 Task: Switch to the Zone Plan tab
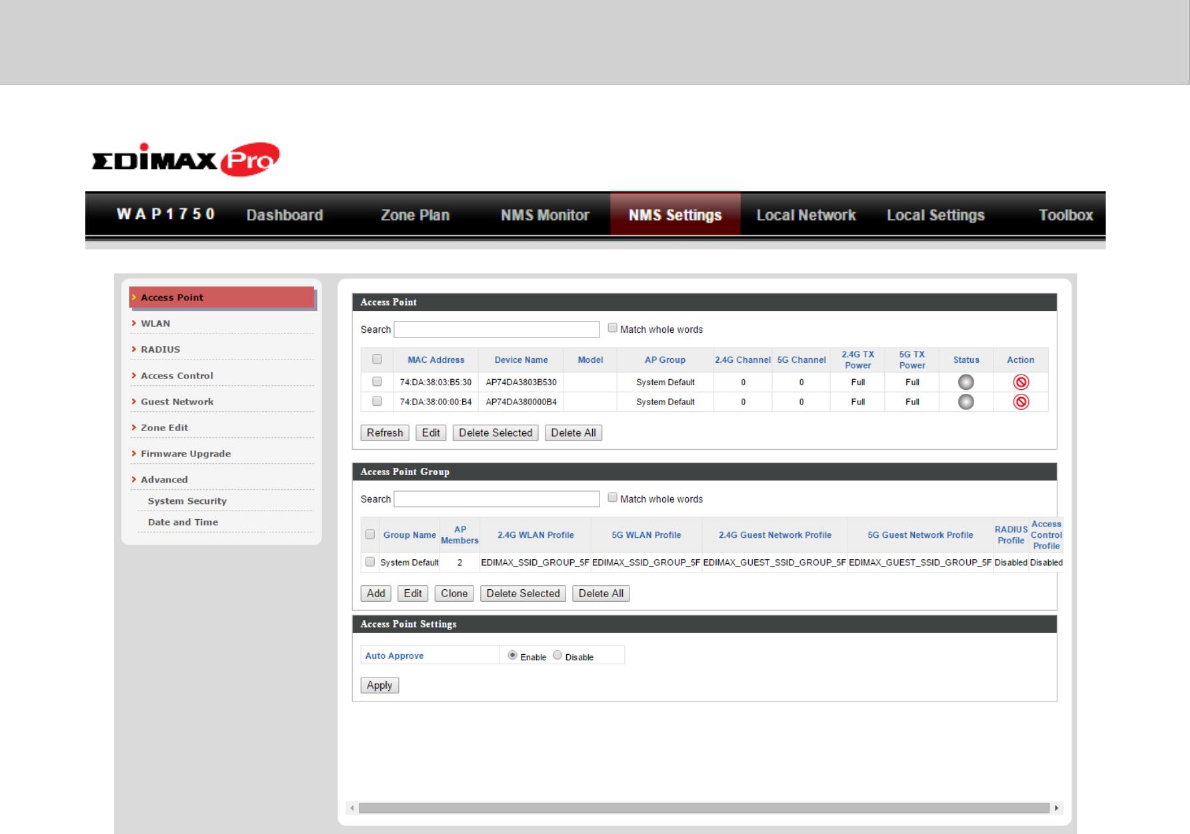[415, 215]
